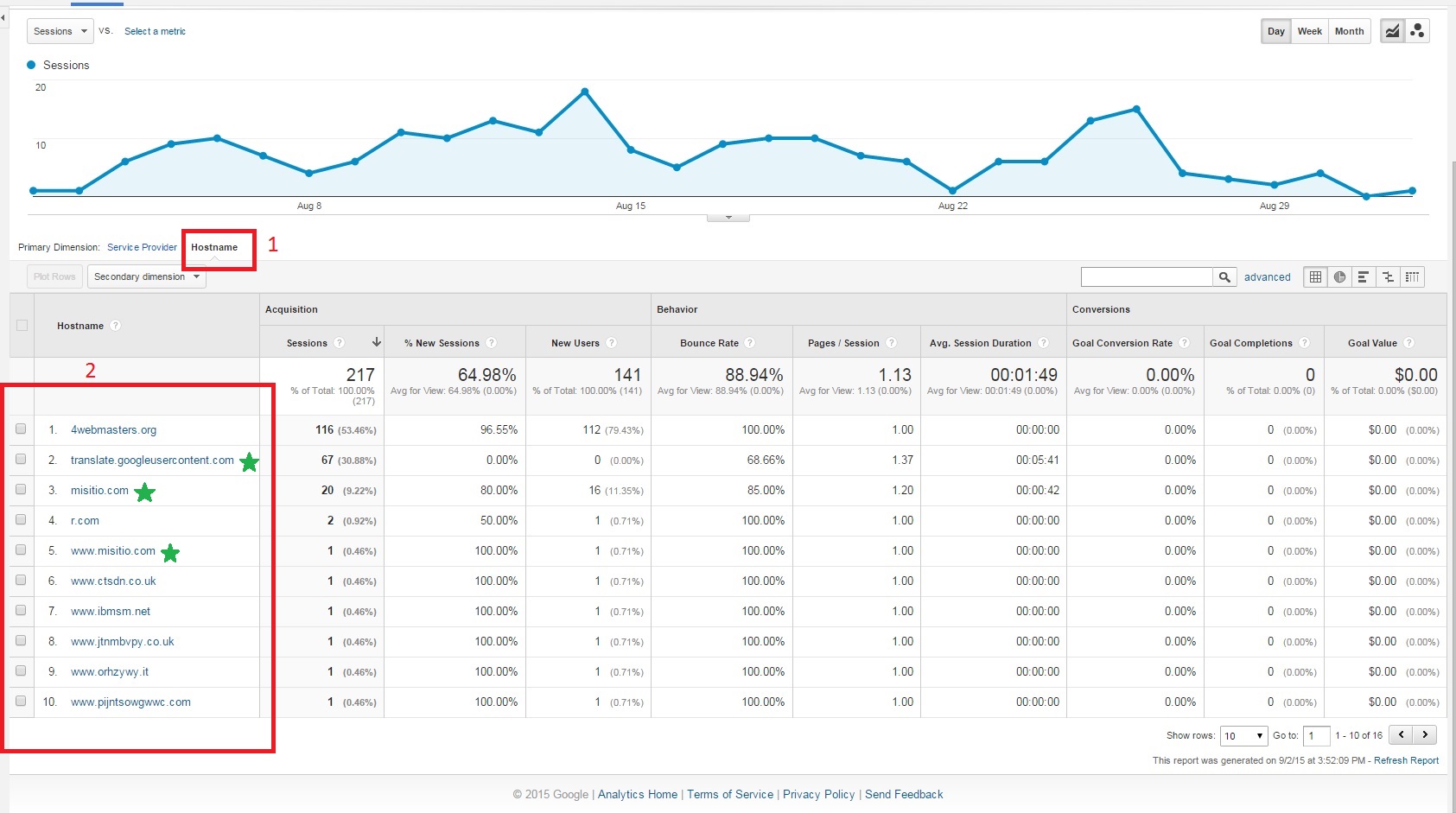Check the box for www.ctsdn.co.uk row
Screen dimensions: 1456x813
21,581
